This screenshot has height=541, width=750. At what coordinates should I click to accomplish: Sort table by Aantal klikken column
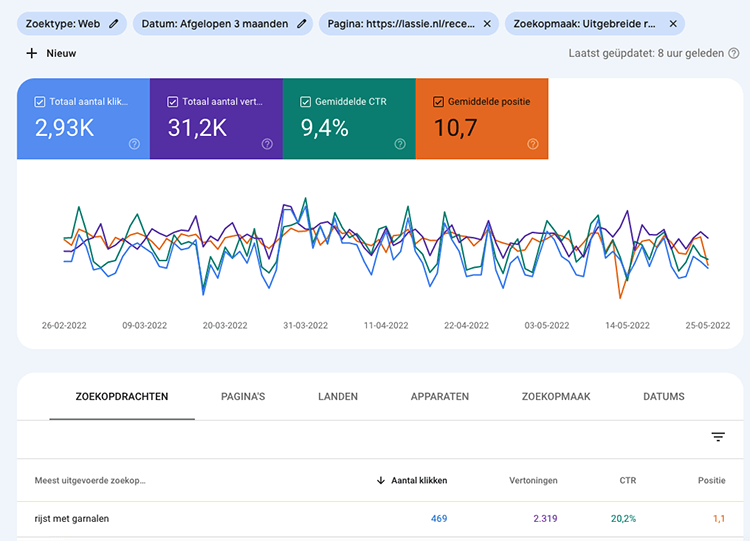[x=417, y=480]
